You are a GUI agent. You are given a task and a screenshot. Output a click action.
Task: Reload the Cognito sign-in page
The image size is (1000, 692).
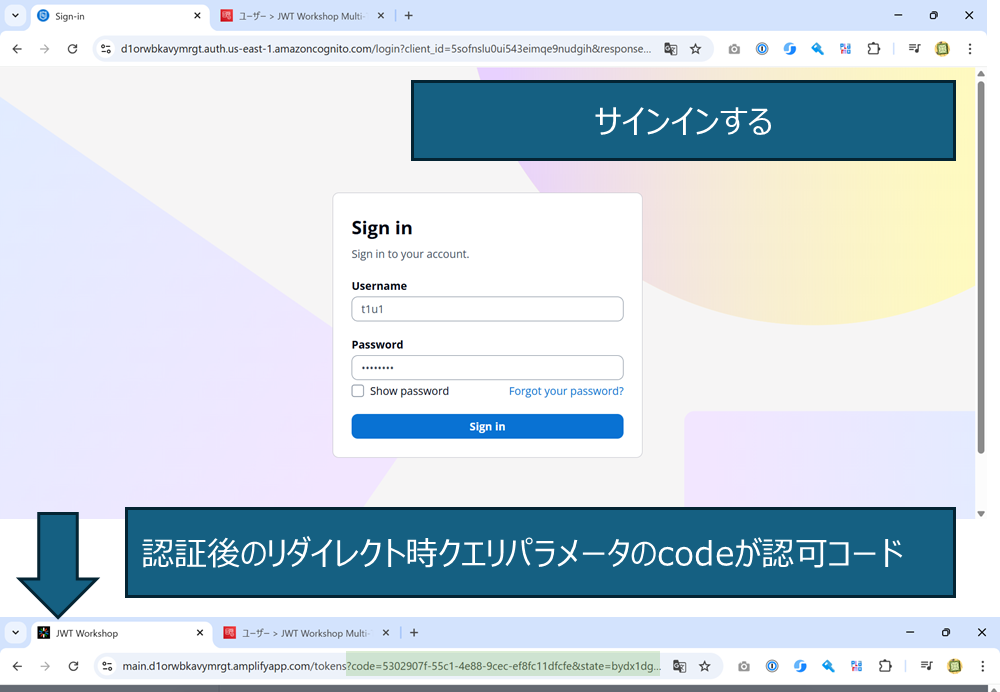[x=73, y=48]
